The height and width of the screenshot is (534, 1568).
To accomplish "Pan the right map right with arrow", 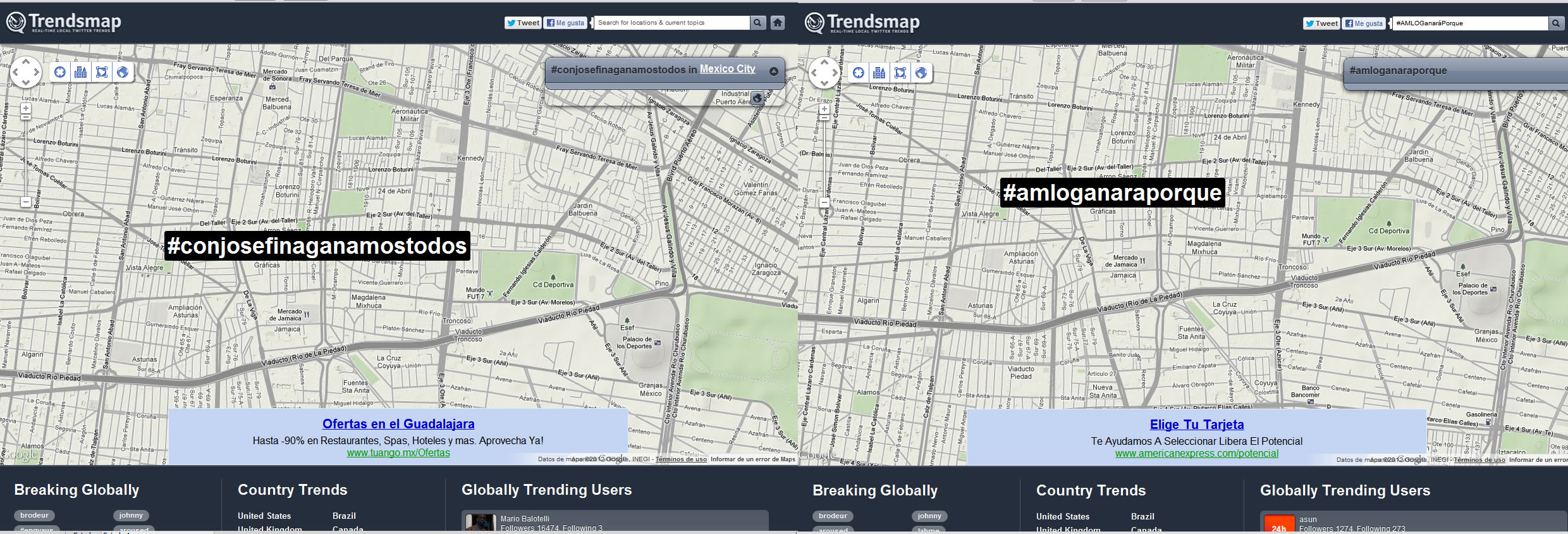I will pyautogui.click(x=835, y=73).
